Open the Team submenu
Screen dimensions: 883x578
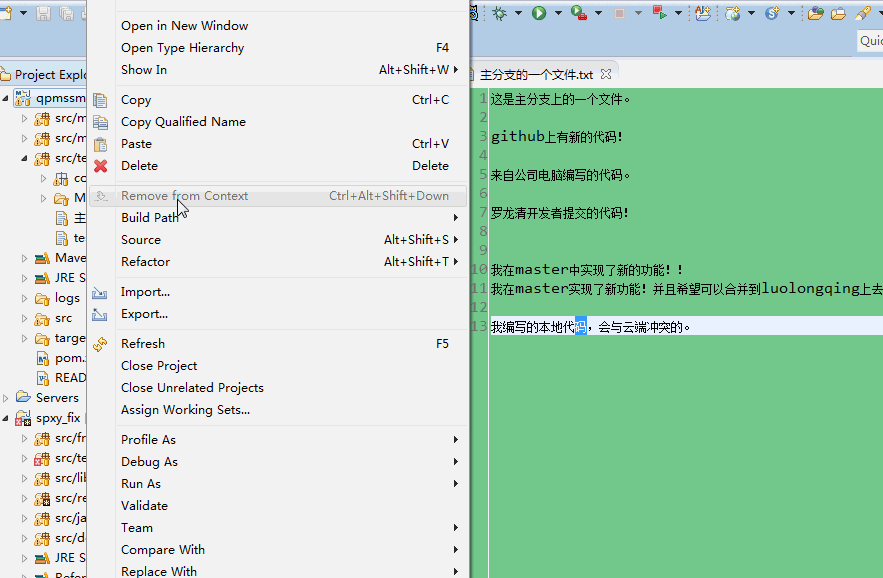137,527
